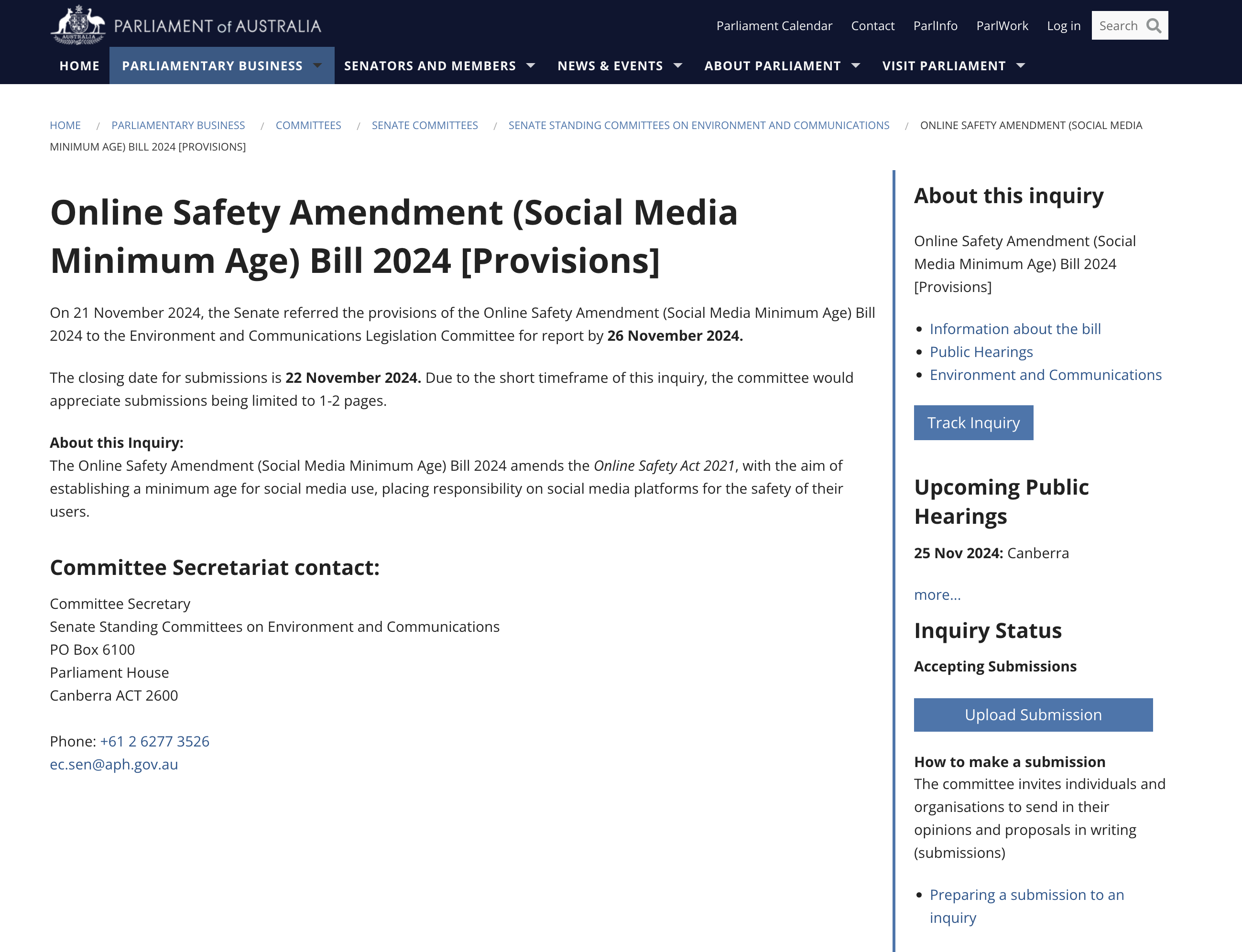Viewport: 1242px width, 952px height.
Task: Open the Parliament Calendar top link
Action: [x=774, y=25]
